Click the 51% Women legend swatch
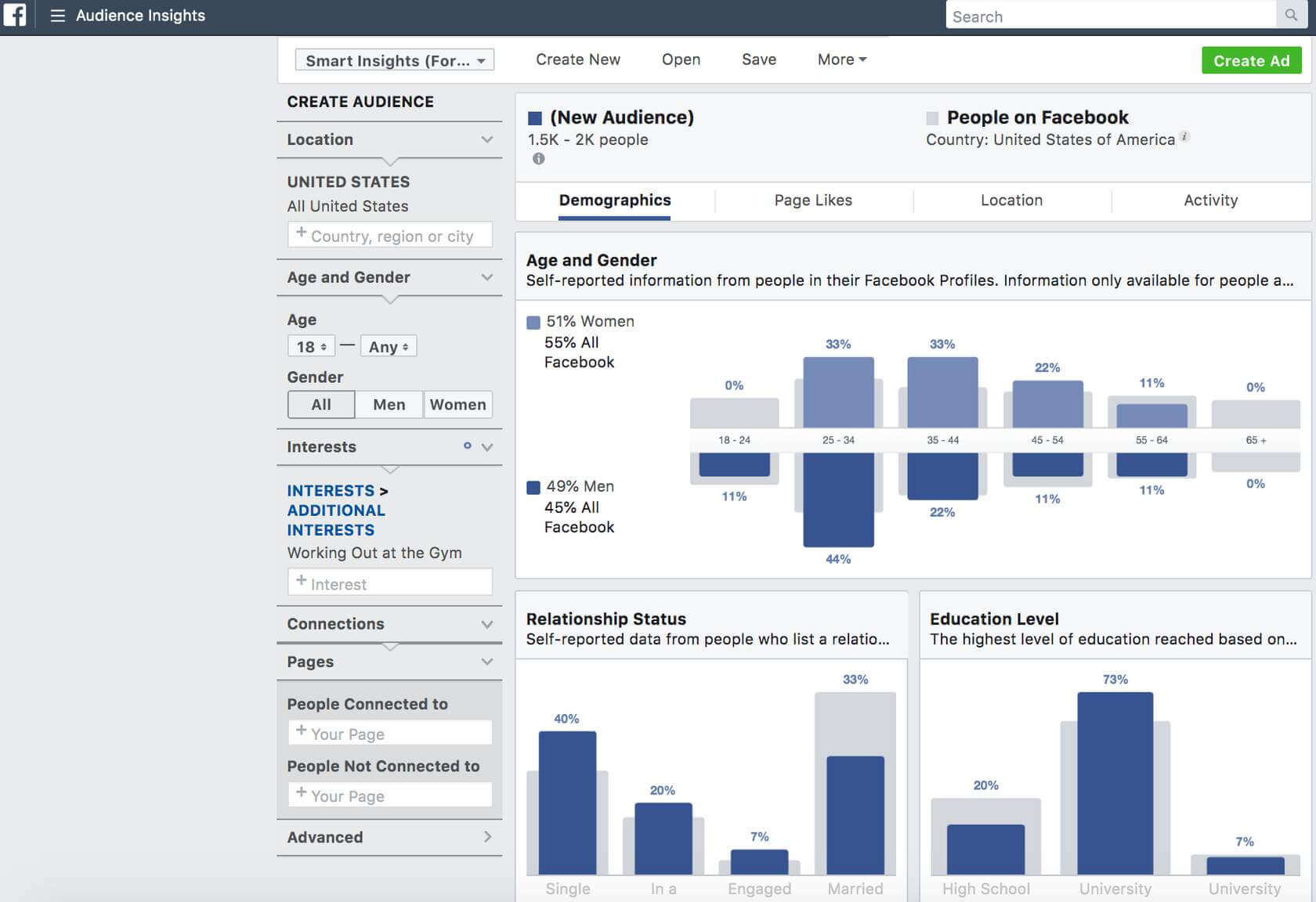 [x=533, y=323]
